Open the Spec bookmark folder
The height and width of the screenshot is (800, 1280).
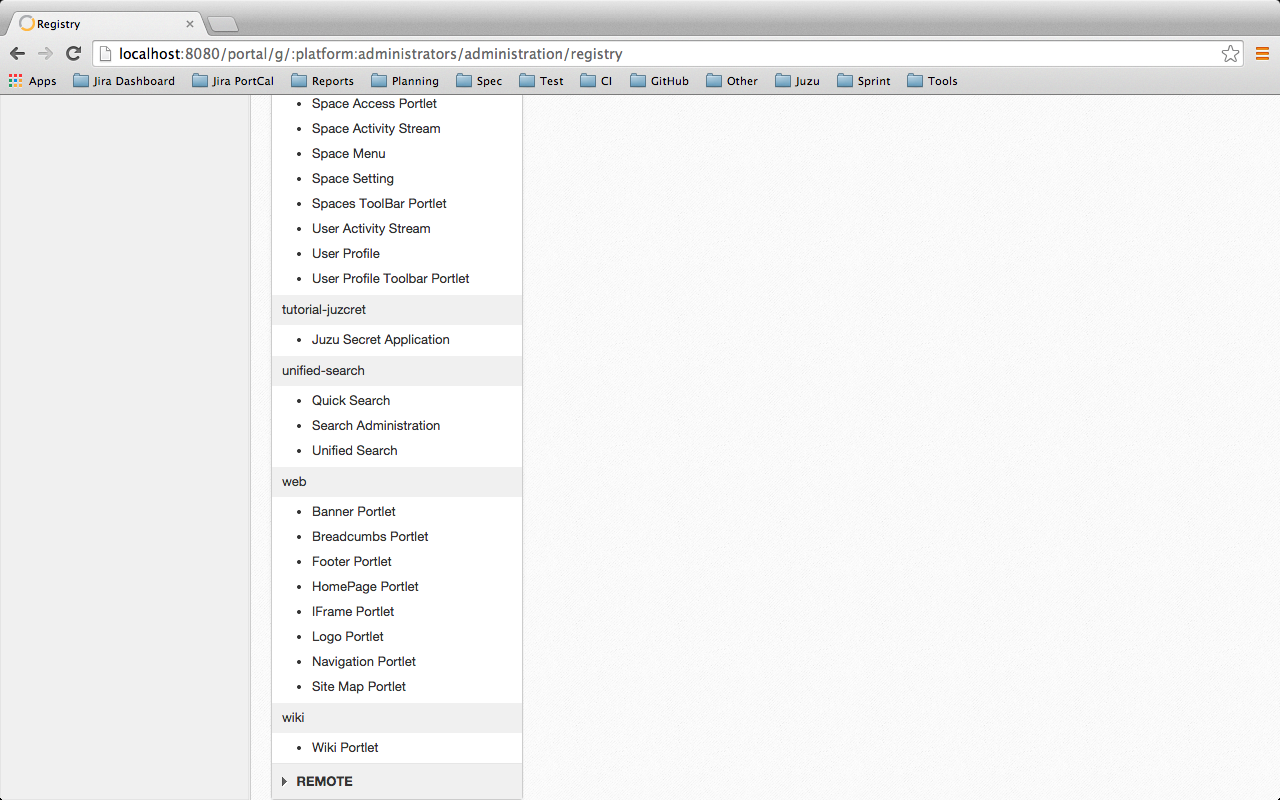coord(479,81)
